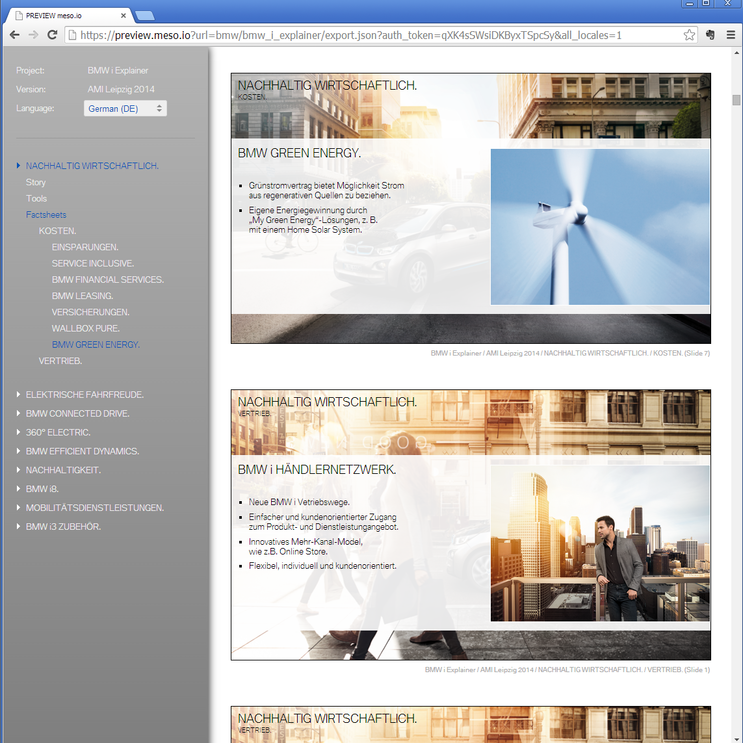Click the extension icon beside the star
Image resolution: width=743 pixels, height=743 pixels.
click(709, 34)
